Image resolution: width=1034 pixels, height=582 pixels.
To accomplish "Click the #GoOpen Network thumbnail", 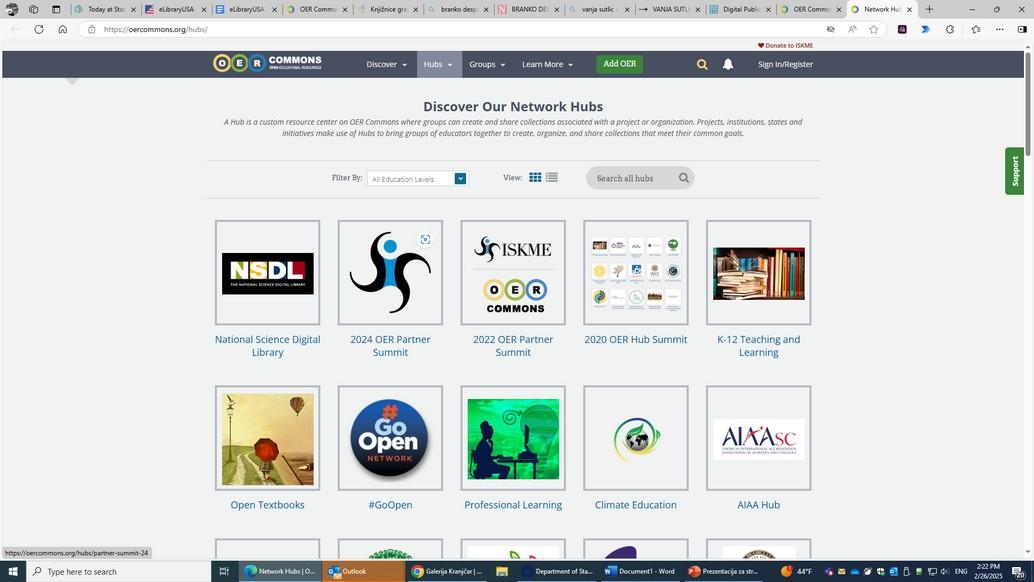I will click(x=390, y=438).
